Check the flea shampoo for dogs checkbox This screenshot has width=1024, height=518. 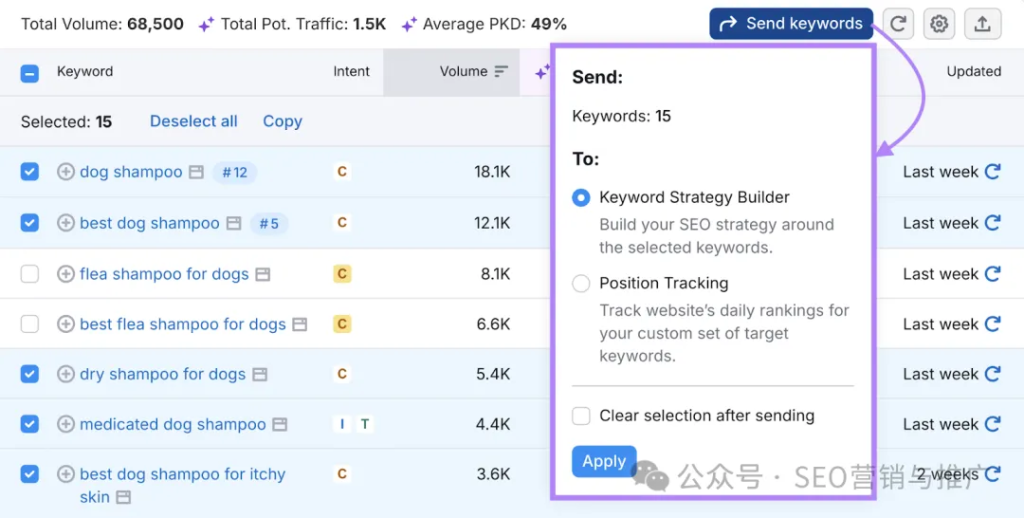[30, 274]
